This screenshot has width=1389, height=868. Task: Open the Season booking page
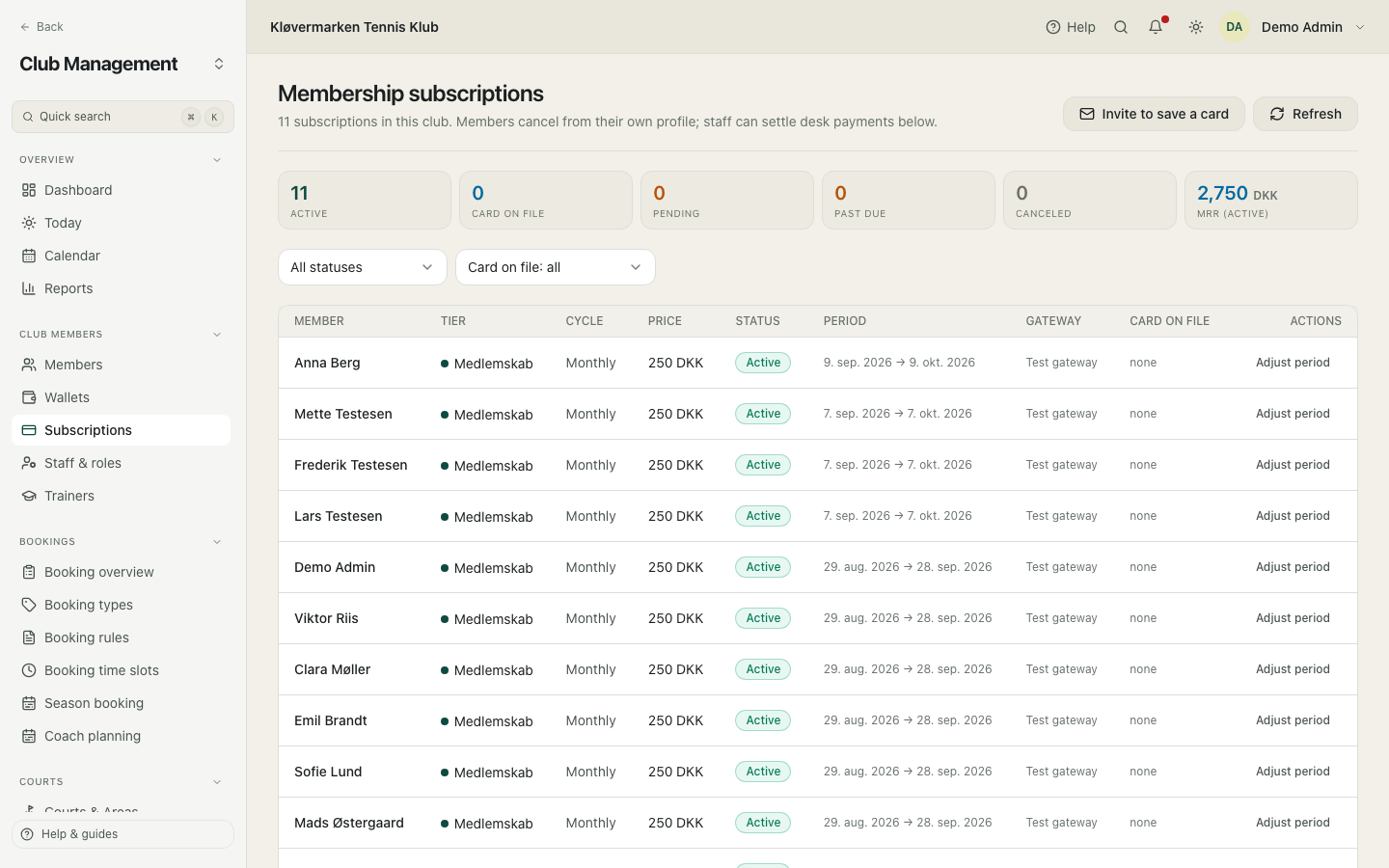[121, 703]
